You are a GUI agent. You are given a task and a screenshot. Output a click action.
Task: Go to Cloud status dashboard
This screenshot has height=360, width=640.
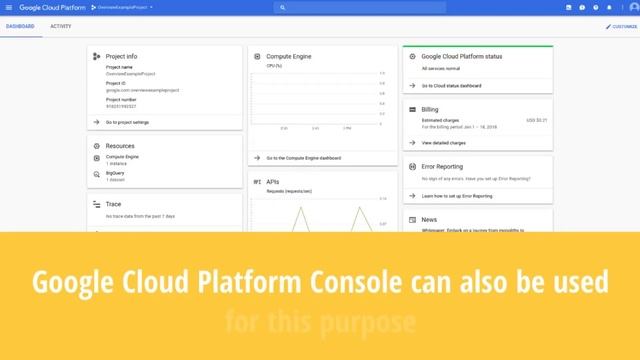click(x=451, y=86)
